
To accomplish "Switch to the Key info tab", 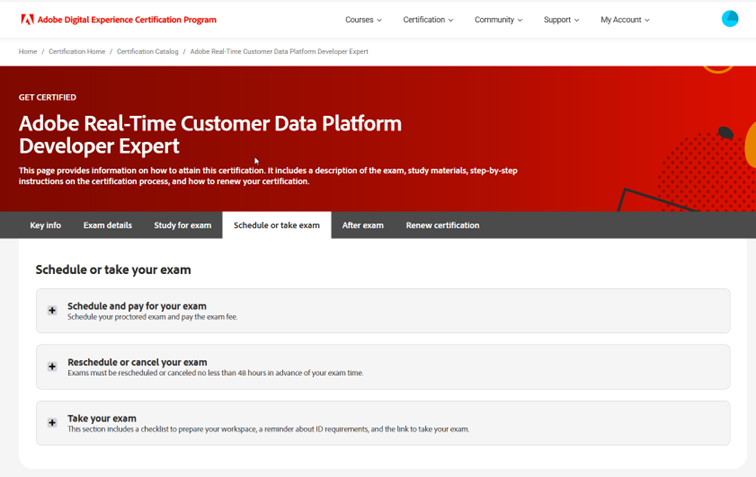I will [x=45, y=225].
